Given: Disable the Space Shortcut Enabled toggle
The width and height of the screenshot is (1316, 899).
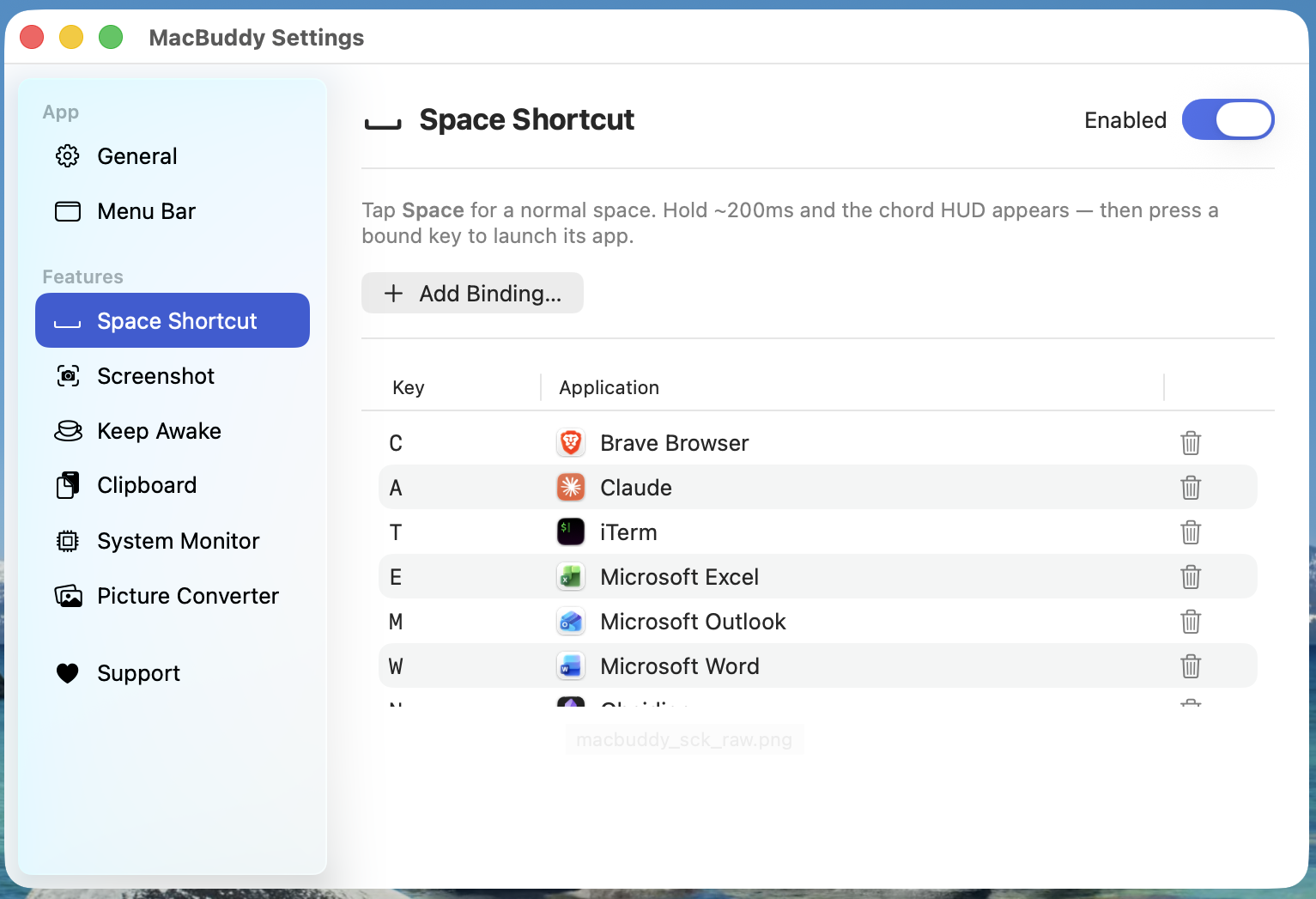Looking at the screenshot, I should 1228,119.
